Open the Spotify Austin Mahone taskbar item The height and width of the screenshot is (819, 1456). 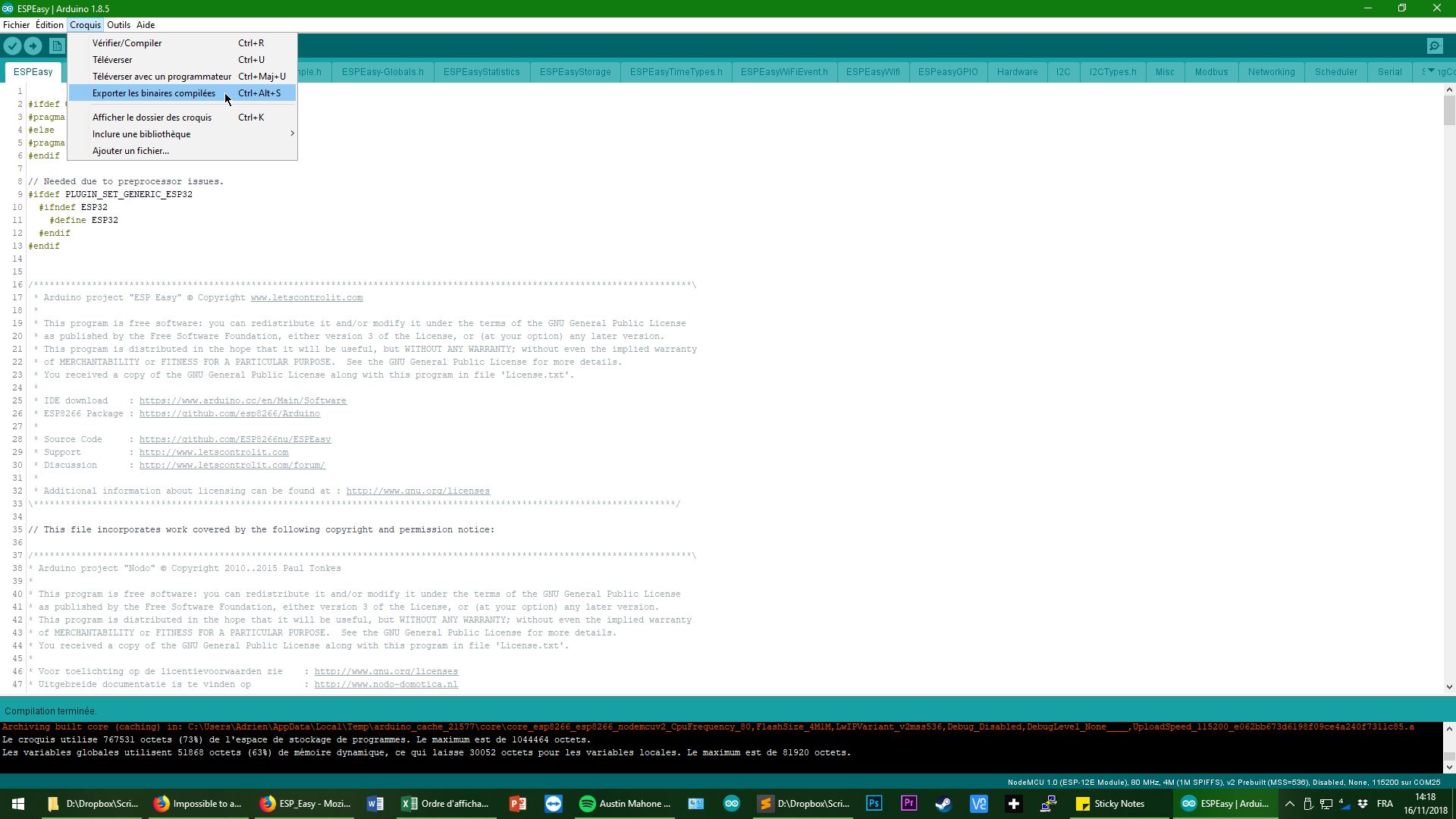click(626, 804)
